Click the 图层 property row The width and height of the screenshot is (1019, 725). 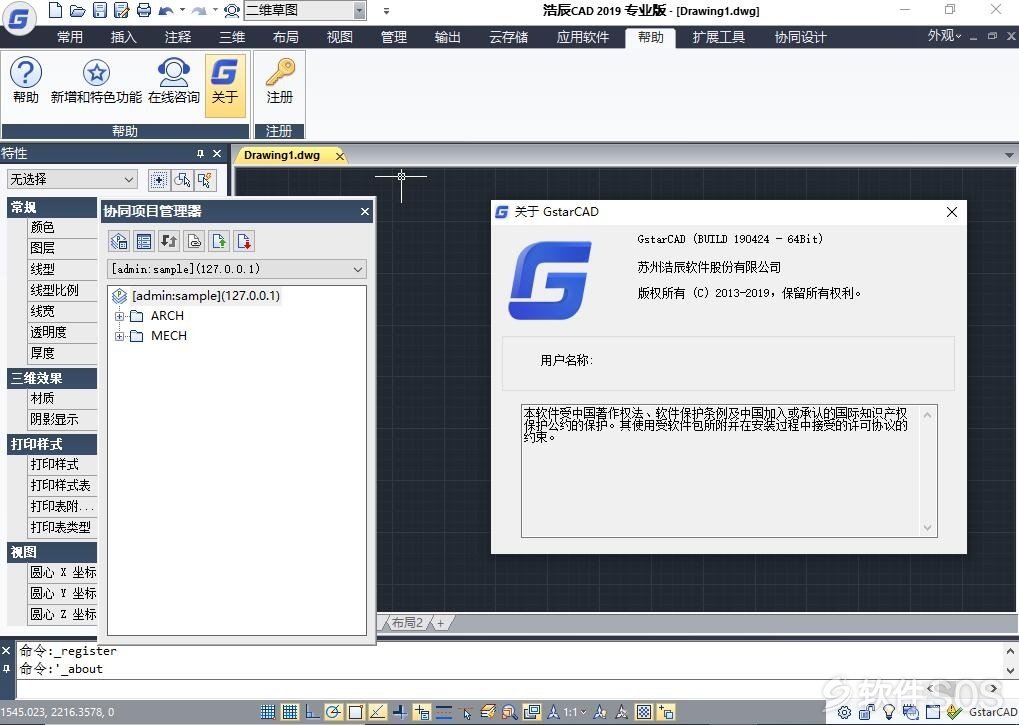pyautogui.click(x=62, y=248)
